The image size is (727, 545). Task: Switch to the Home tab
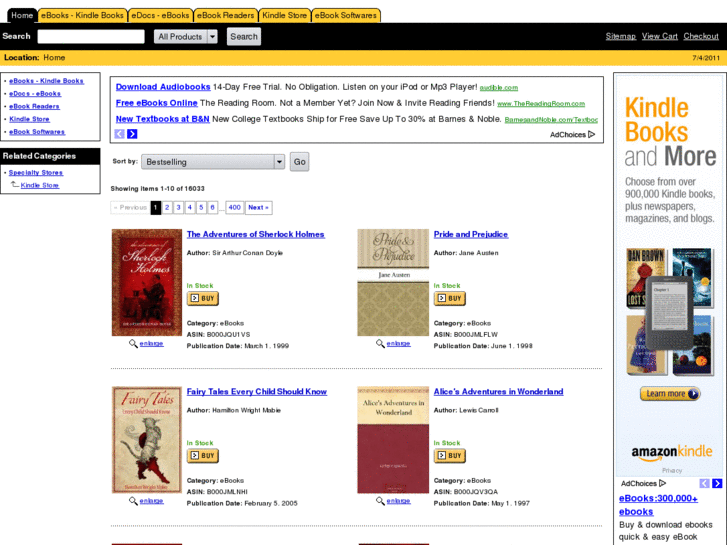22,15
